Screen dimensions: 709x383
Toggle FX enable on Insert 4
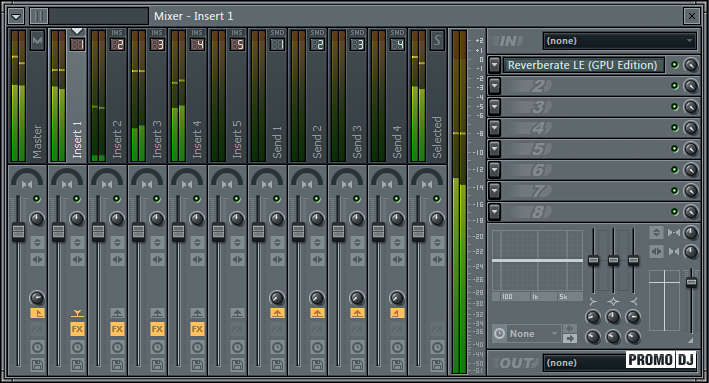point(197,329)
